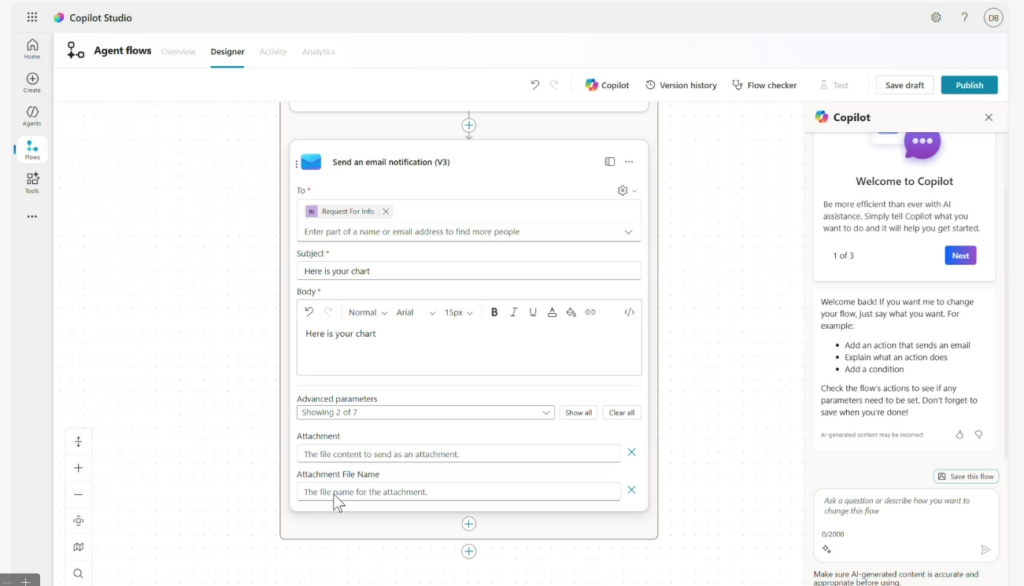This screenshot has width=1024, height=586.
Task: Switch to the Analytics tab
Action: pos(318,52)
